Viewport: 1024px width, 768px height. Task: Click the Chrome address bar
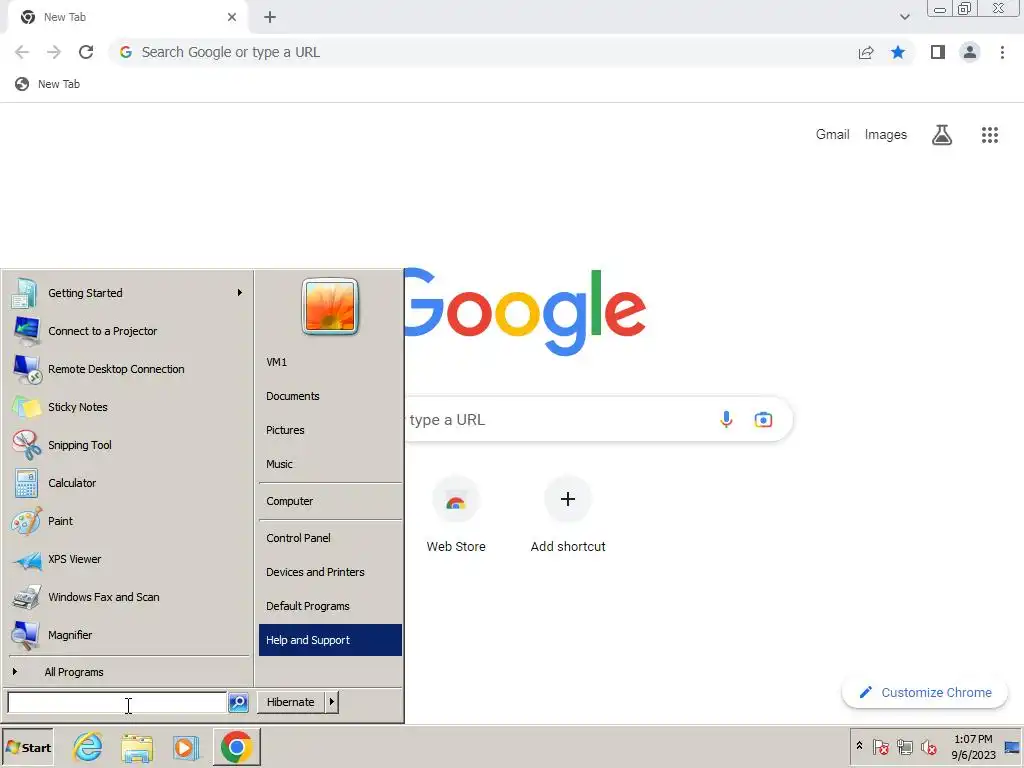(483, 52)
